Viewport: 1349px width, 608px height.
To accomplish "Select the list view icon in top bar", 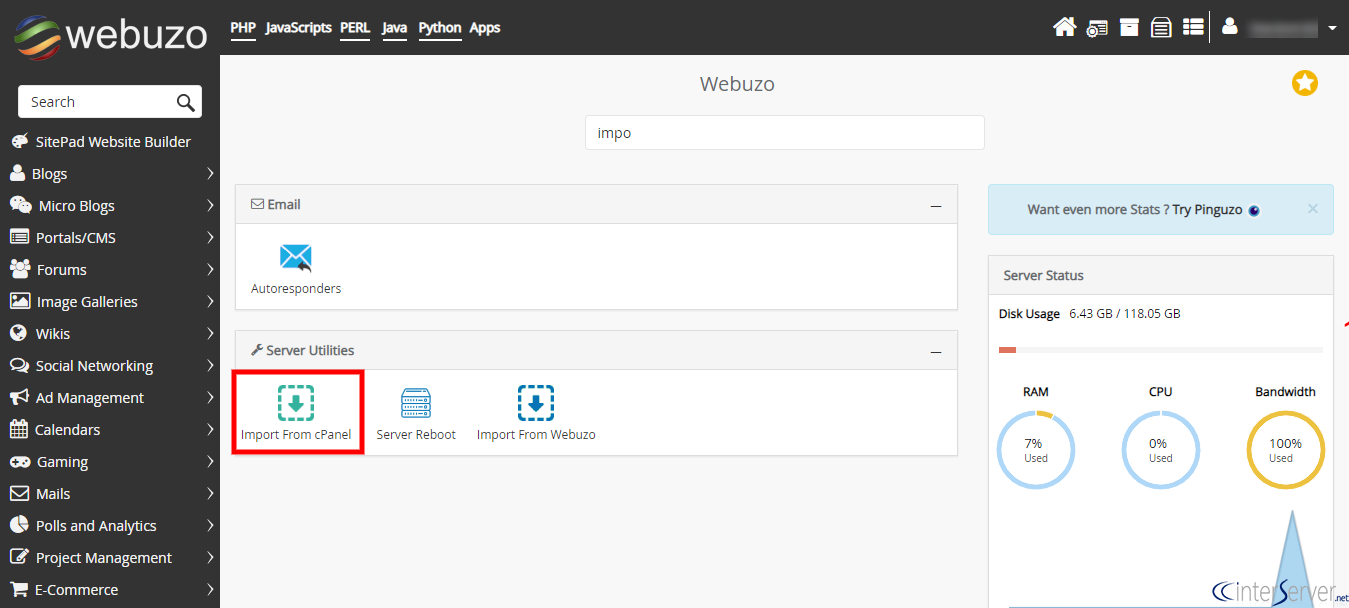I will [1193, 27].
